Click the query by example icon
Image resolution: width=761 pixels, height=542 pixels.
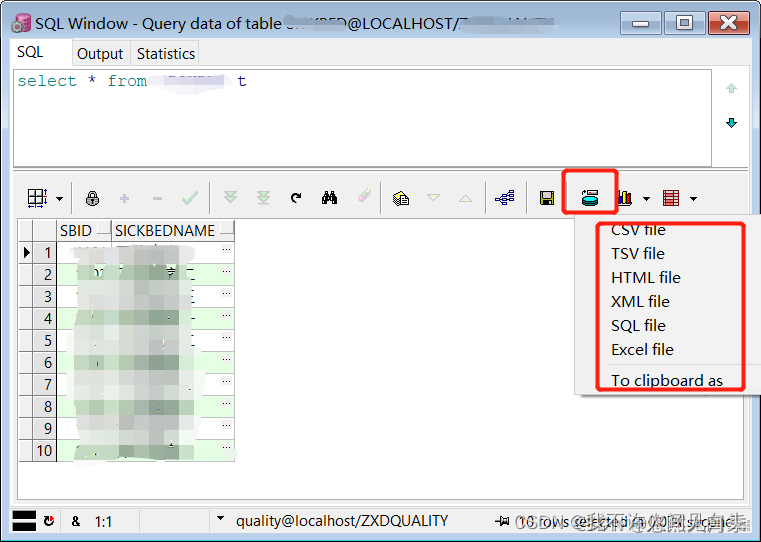[401, 198]
